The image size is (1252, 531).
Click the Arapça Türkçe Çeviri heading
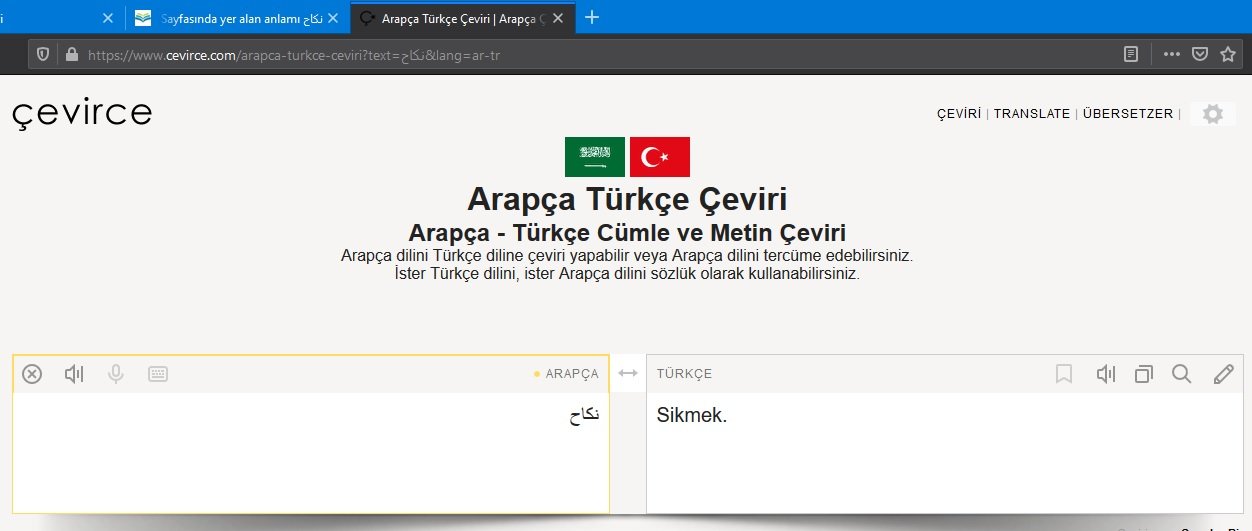[627, 198]
